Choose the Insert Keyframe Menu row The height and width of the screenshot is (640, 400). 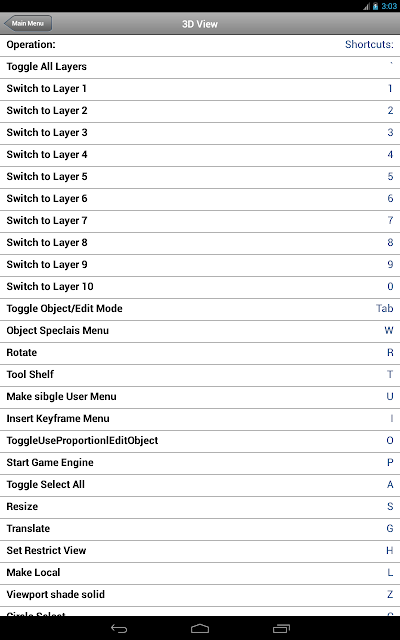(x=200, y=419)
